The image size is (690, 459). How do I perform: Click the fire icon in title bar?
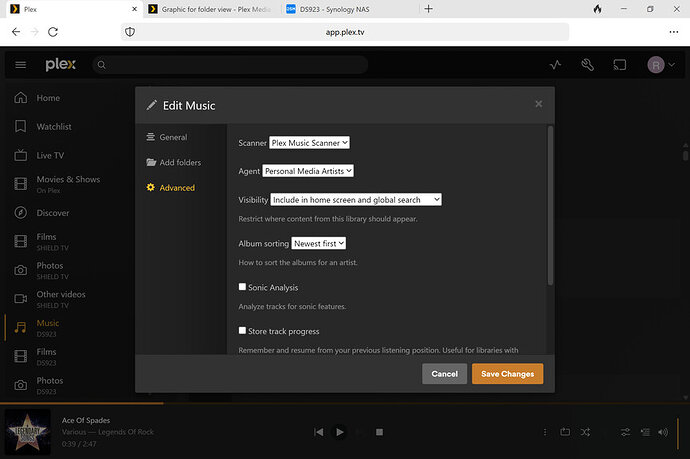(x=597, y=9)
